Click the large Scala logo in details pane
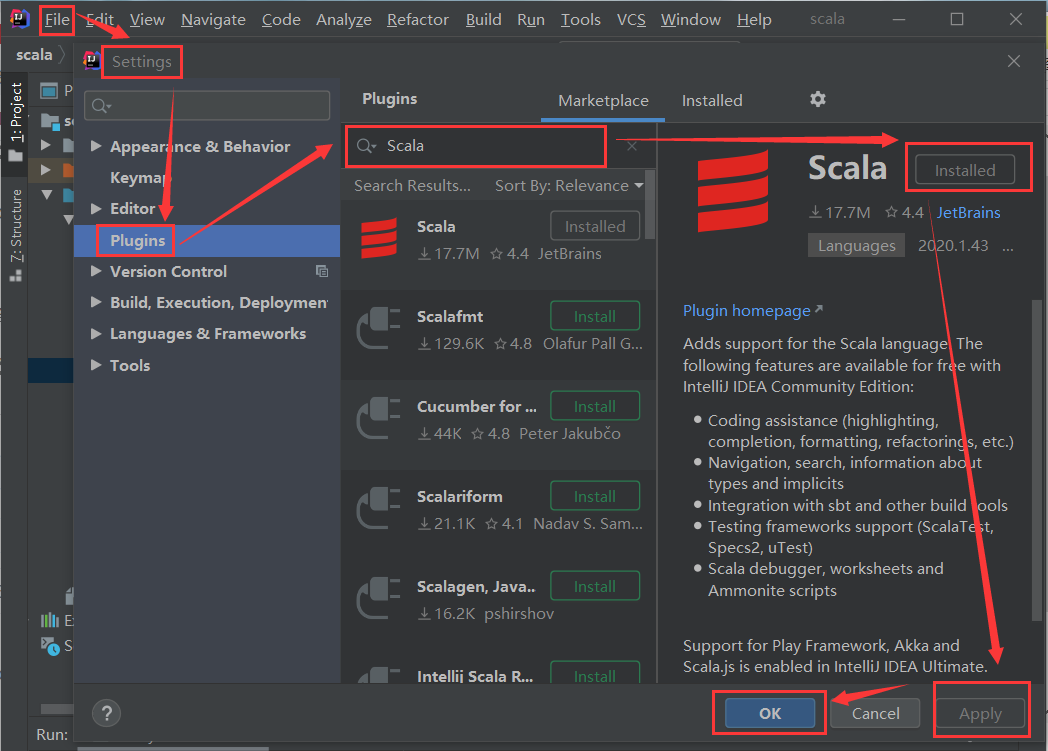The height and width of the screenshot is (751, 1048). click(733, 192)
